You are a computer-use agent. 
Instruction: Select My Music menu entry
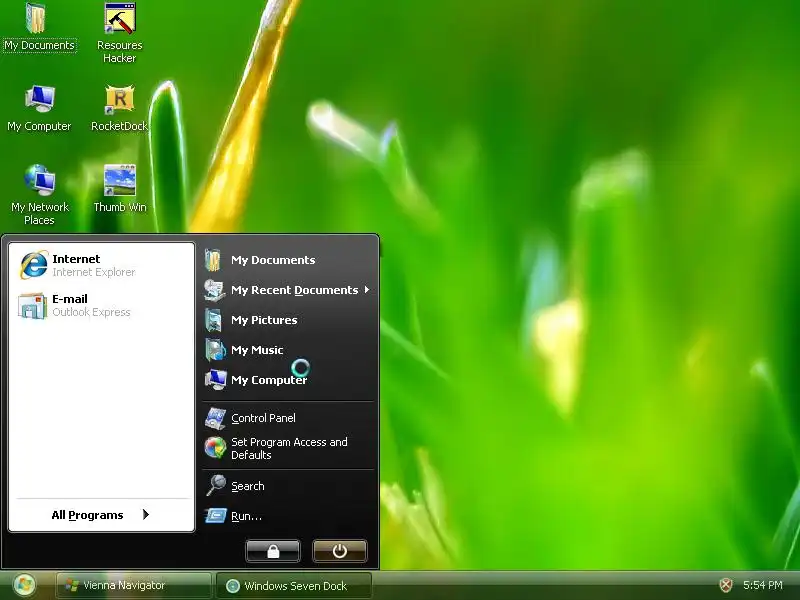pyautogui.click(x=288, y=350)
